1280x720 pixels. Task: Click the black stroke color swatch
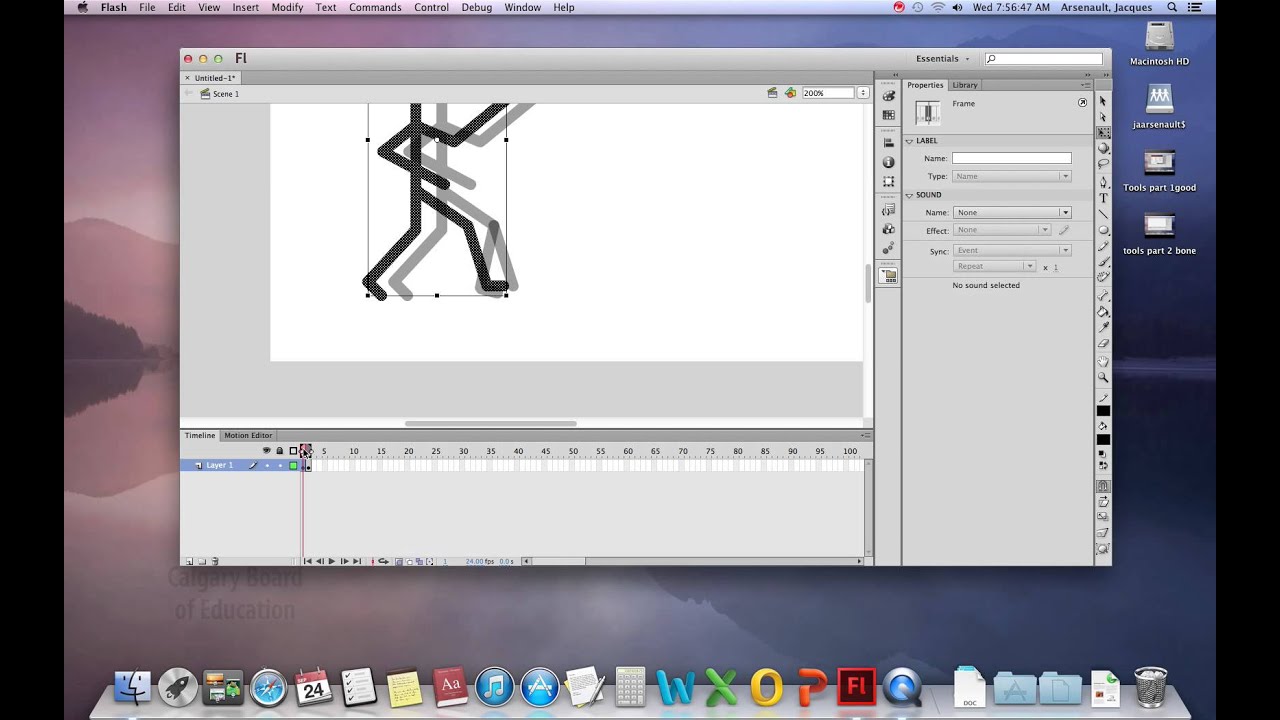[x=1103, y=411]
